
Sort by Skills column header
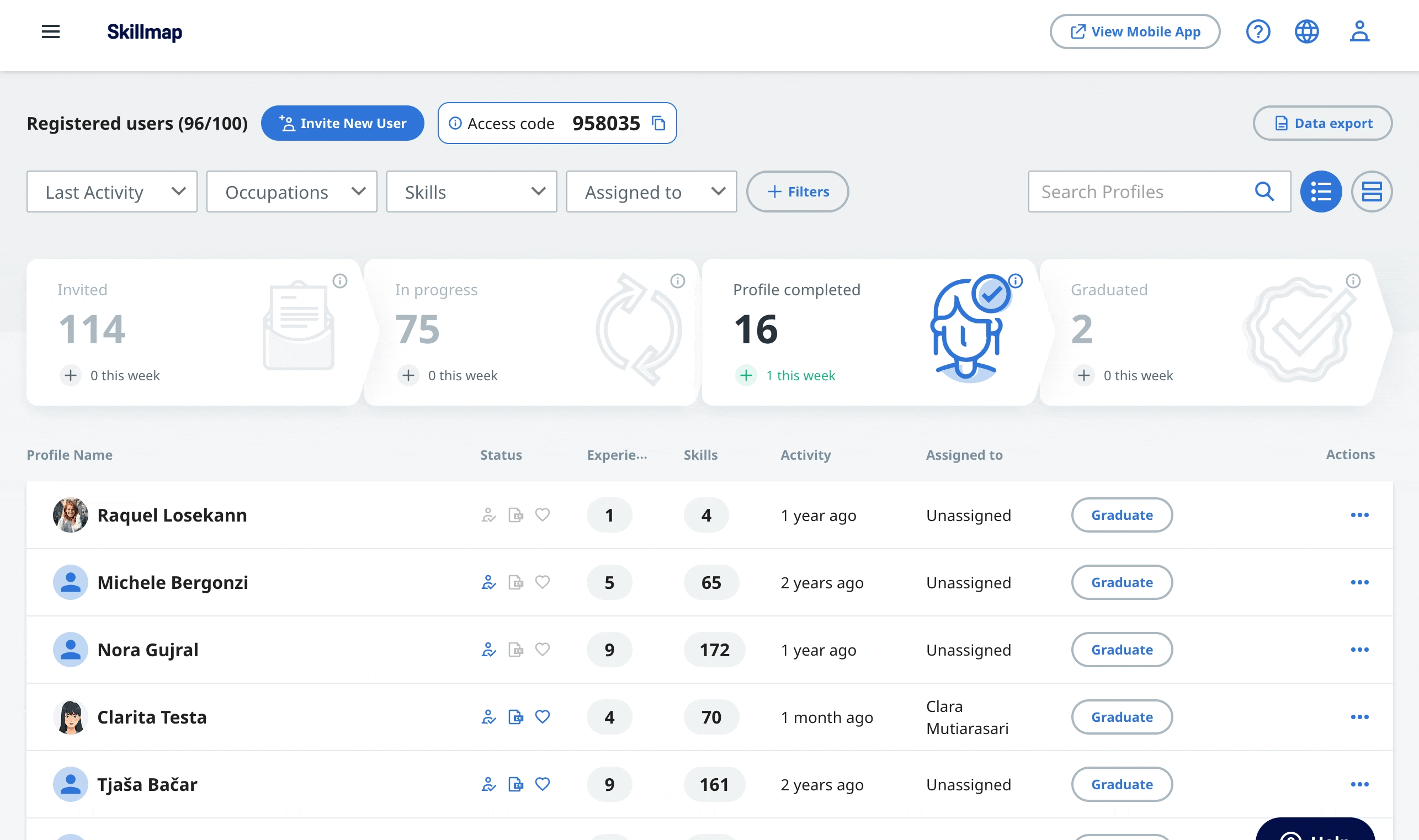coord(701,455)
